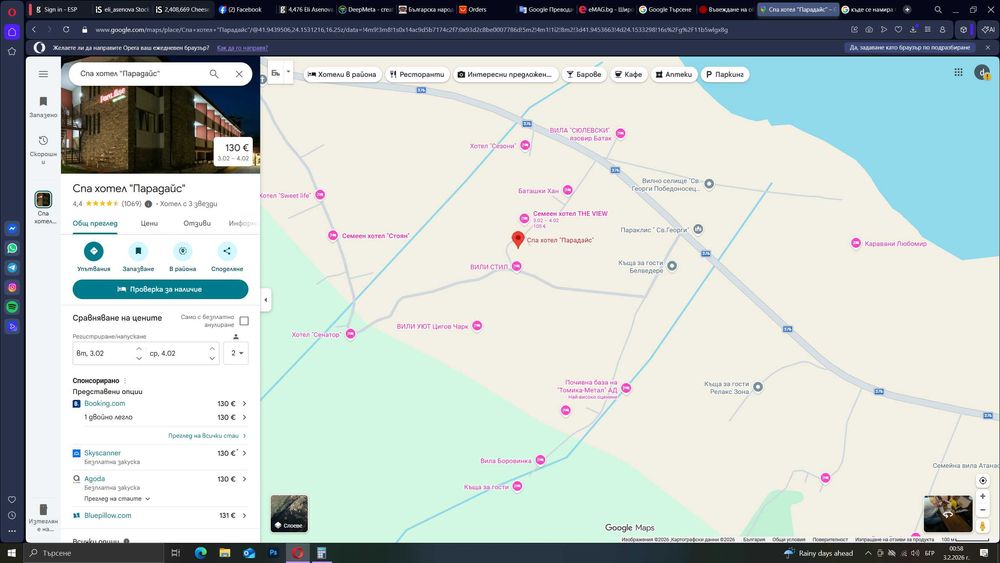Click the Street View preview thumbnail
Viewport: 1000px width, 563px height.
(x=948, y=513)
